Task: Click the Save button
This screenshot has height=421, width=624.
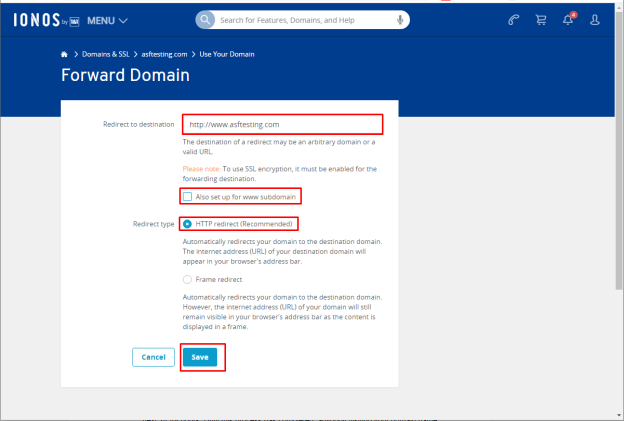Action: pyautogui.click(x=200, y=357)
